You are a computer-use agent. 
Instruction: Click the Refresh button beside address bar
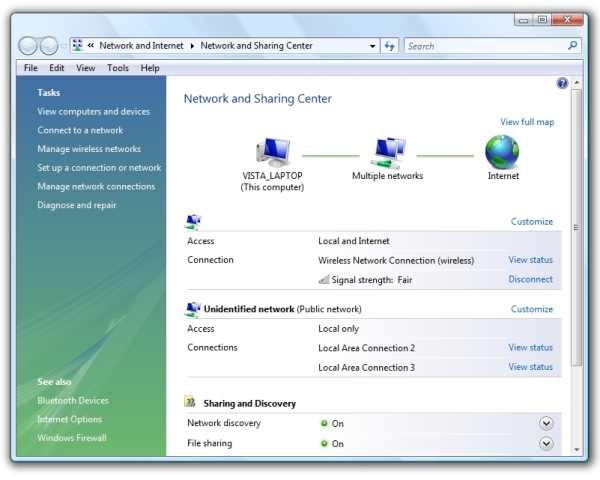pyautogui.click(x=390, y=46)
